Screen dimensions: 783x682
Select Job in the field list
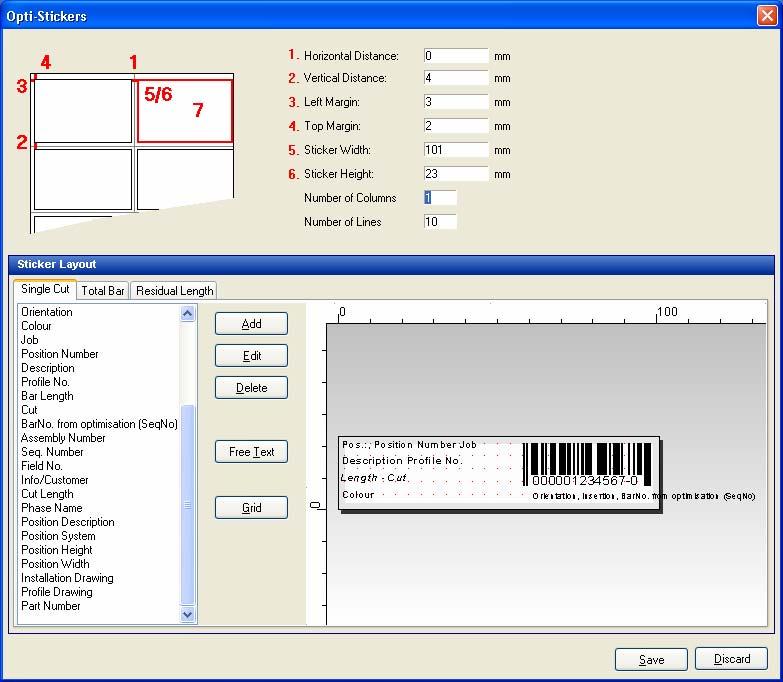click(29, 340)
